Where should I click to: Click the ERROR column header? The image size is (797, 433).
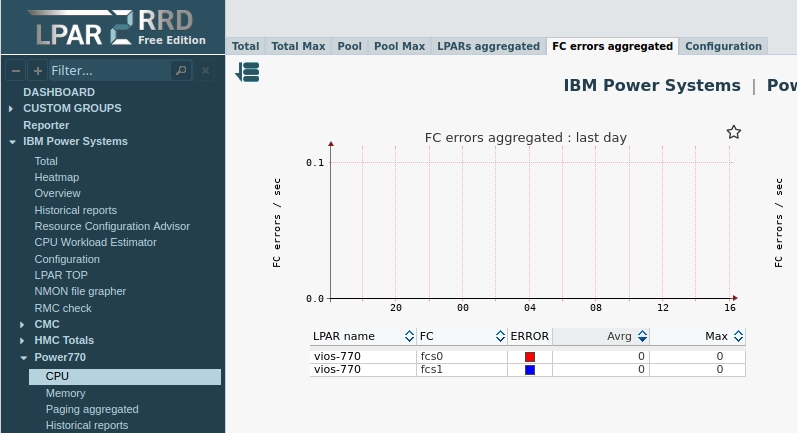point(530,336)
